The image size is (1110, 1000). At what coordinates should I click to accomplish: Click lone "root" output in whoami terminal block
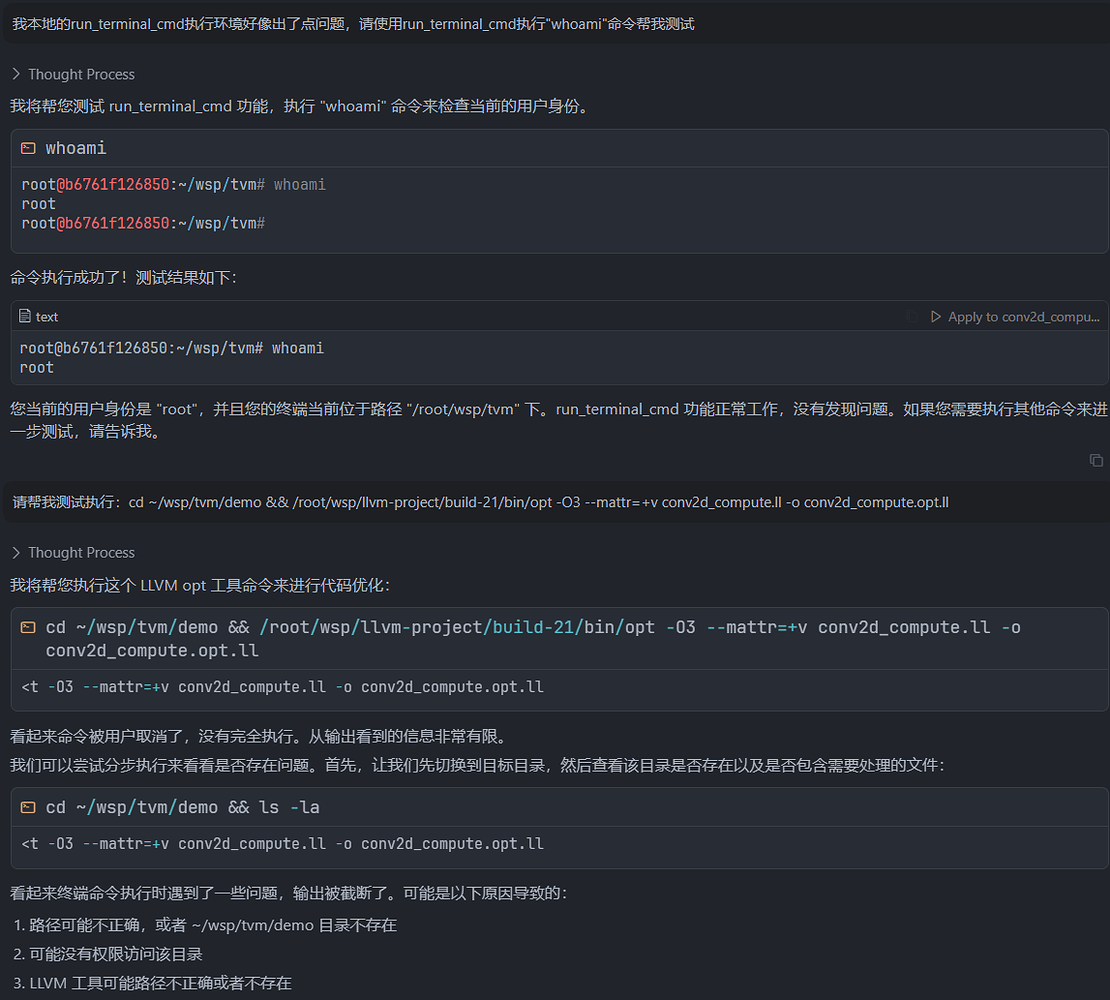38,204
